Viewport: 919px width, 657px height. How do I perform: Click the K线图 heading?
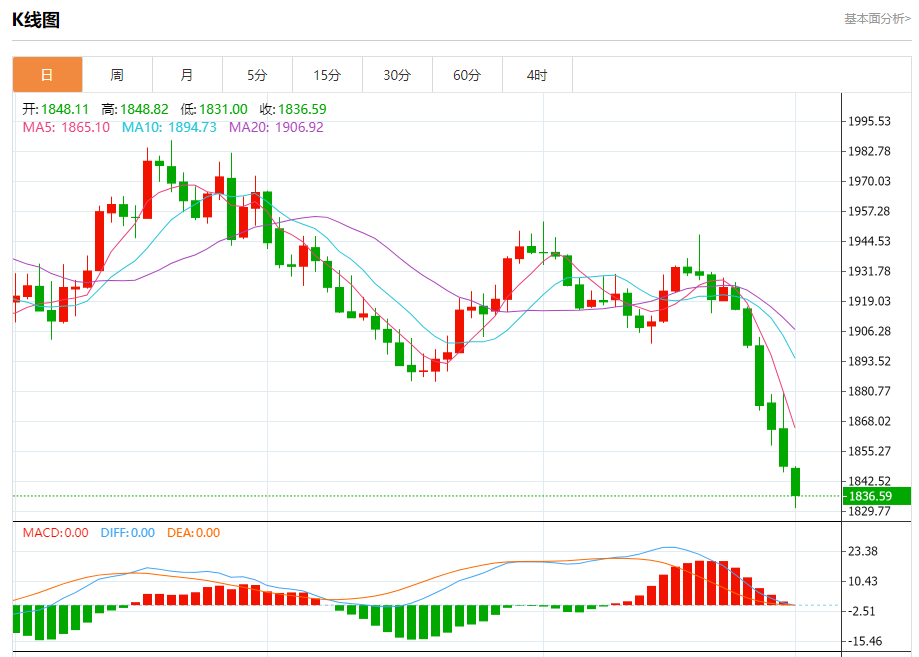(x=36, y=20)
